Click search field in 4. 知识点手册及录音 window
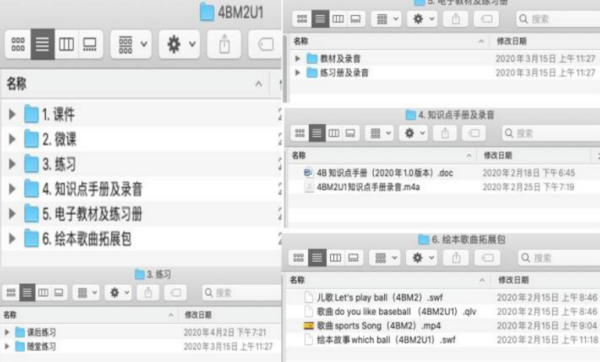The width and height of the screenshot is (600, 362). point(551,134)
